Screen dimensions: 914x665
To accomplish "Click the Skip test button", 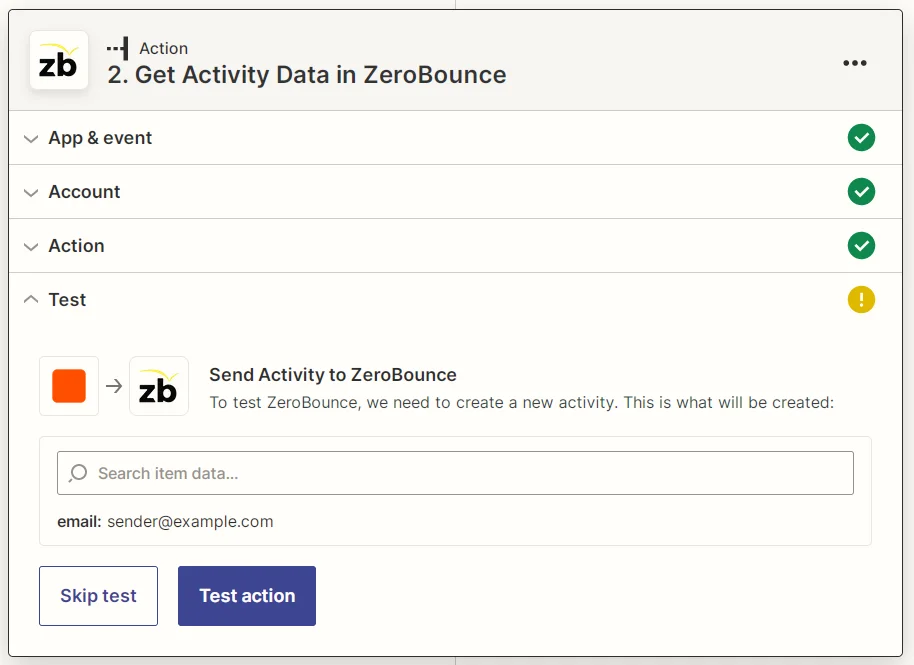I will pyautogui.click(x=98, y=595).
